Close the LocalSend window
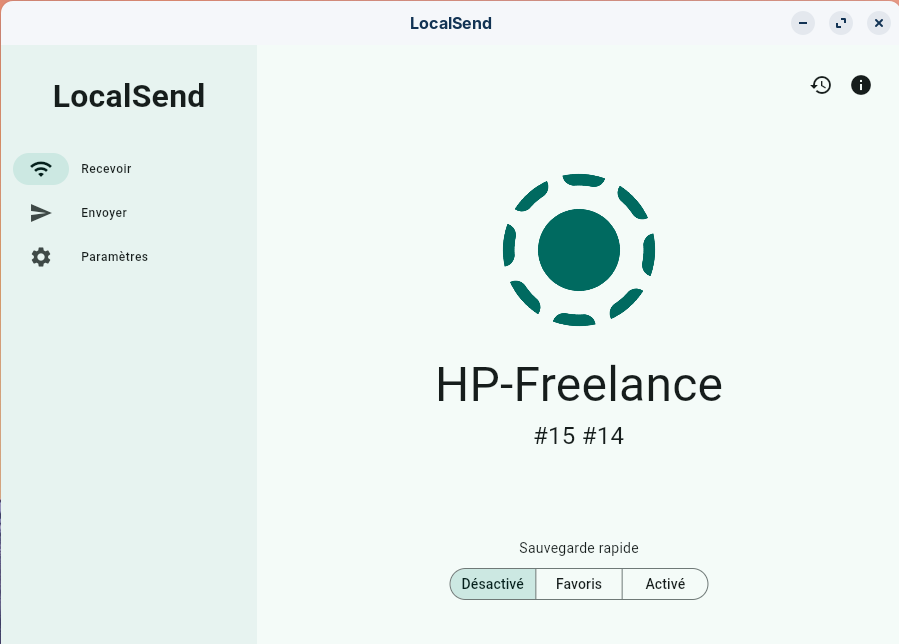 879,23
